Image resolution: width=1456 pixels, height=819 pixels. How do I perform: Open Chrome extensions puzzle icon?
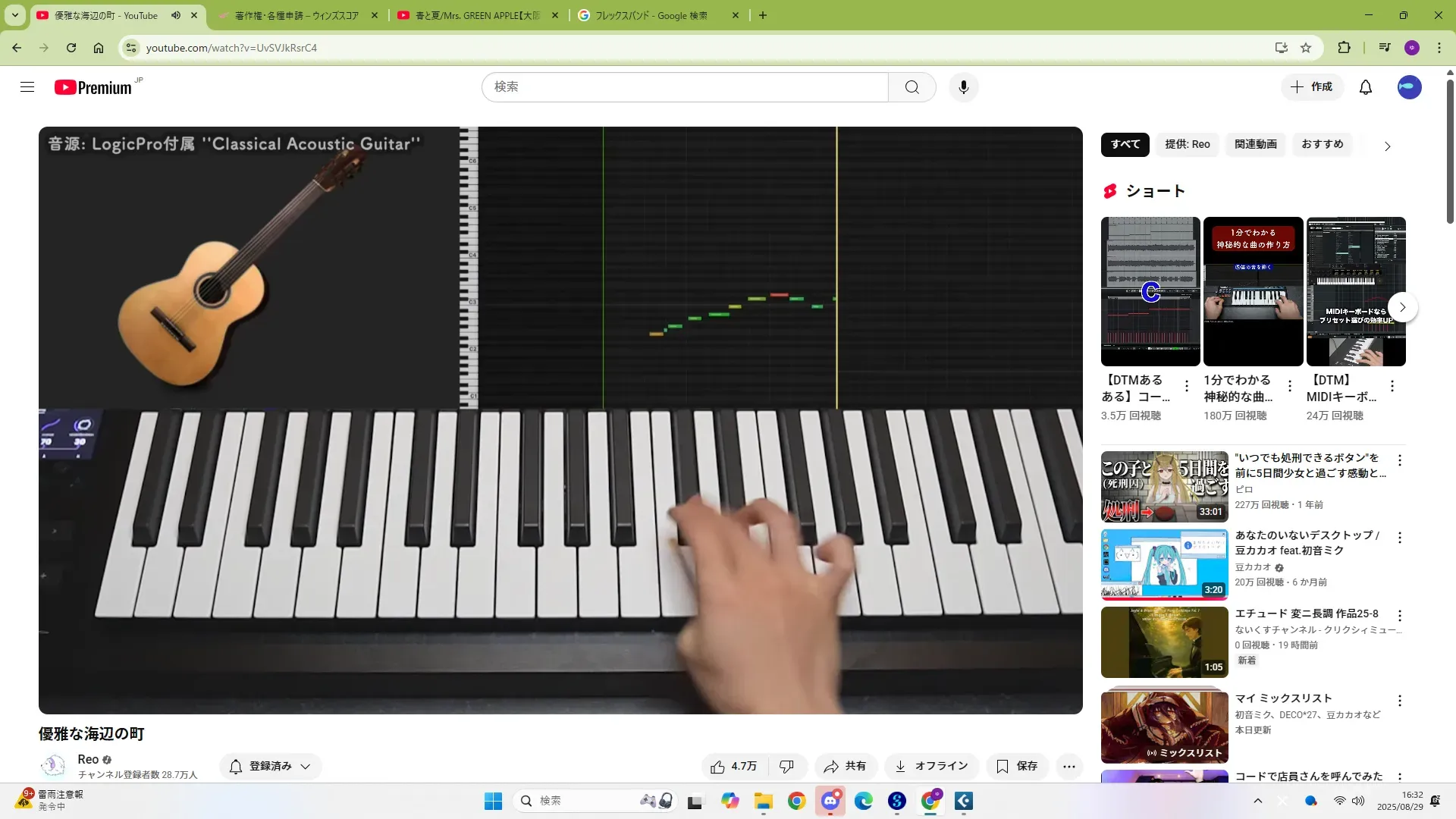1344,48
